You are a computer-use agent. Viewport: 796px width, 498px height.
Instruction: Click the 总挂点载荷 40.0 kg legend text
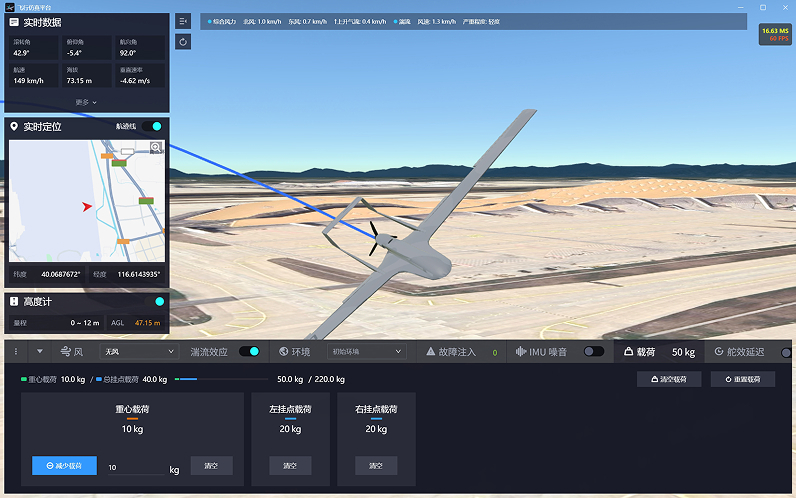pyautogui.click(x=131, y=379)
